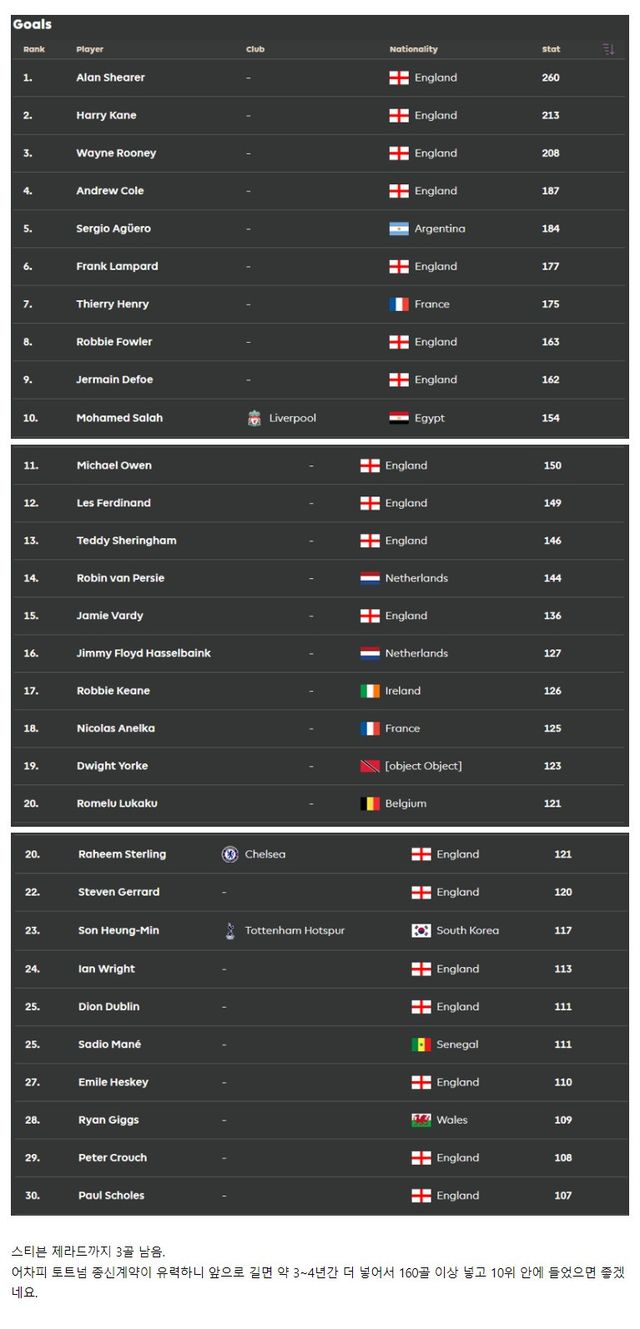Click the South Korea flag icon
This screenshot has width=640, height=1329.
421,930
